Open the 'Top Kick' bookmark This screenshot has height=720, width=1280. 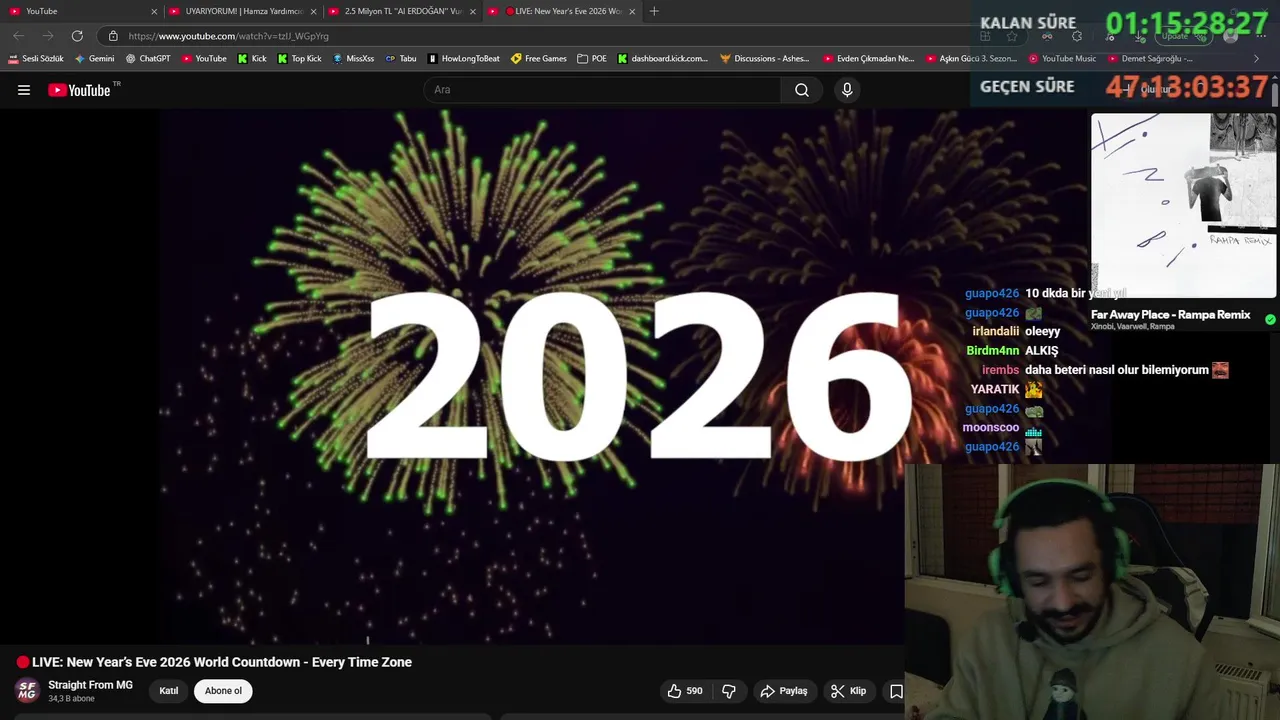(299, 59)
